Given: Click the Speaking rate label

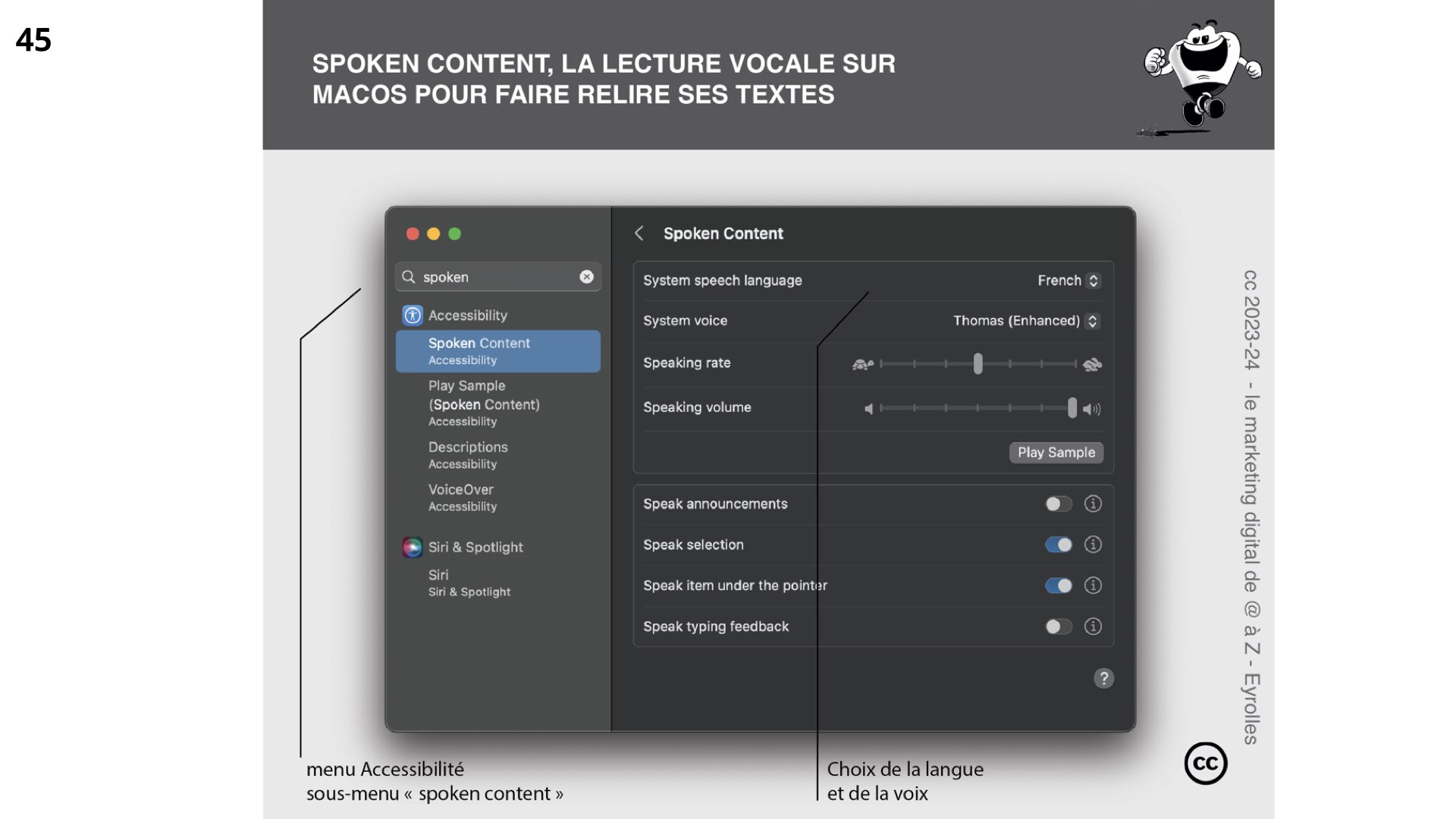Looking at the screenshot, I should (687, 362).
